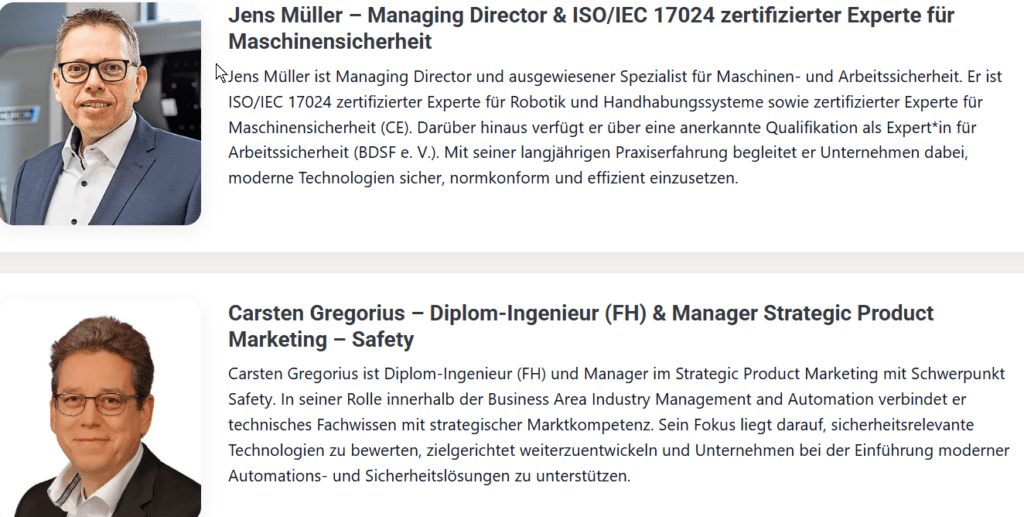Click Jens Müller's profile photo
The image size is (1024, 517).
100,113
